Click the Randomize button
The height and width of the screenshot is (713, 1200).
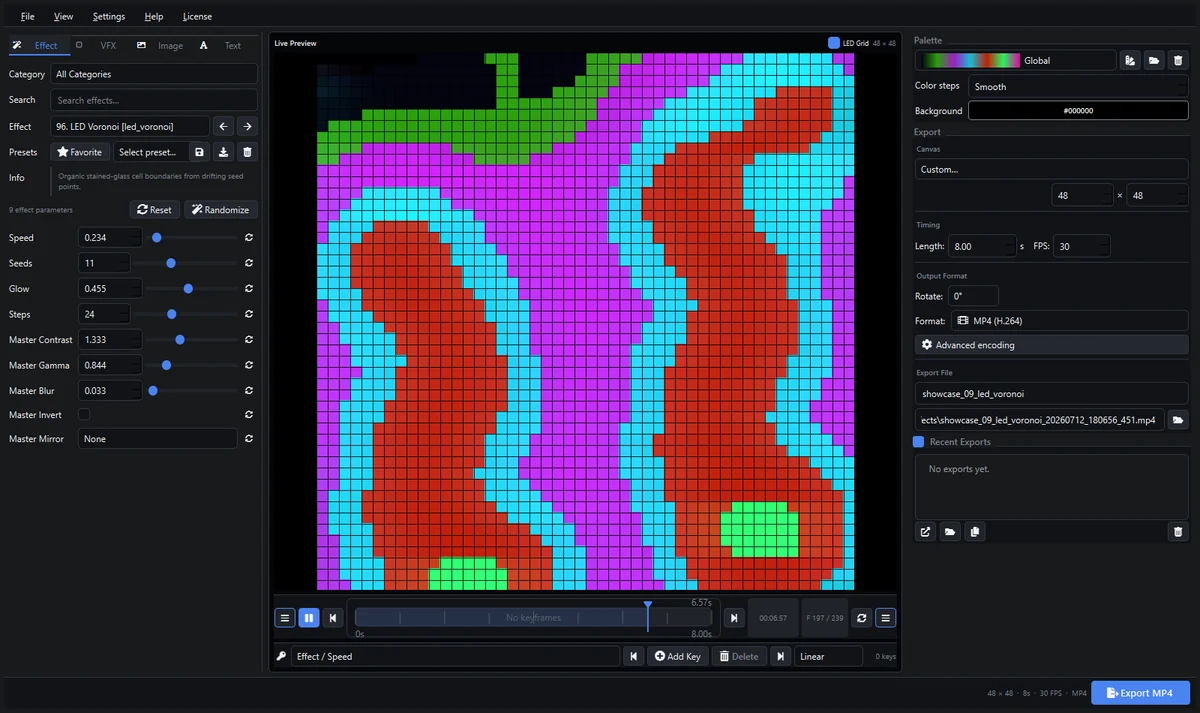click(x=221, y=210)
